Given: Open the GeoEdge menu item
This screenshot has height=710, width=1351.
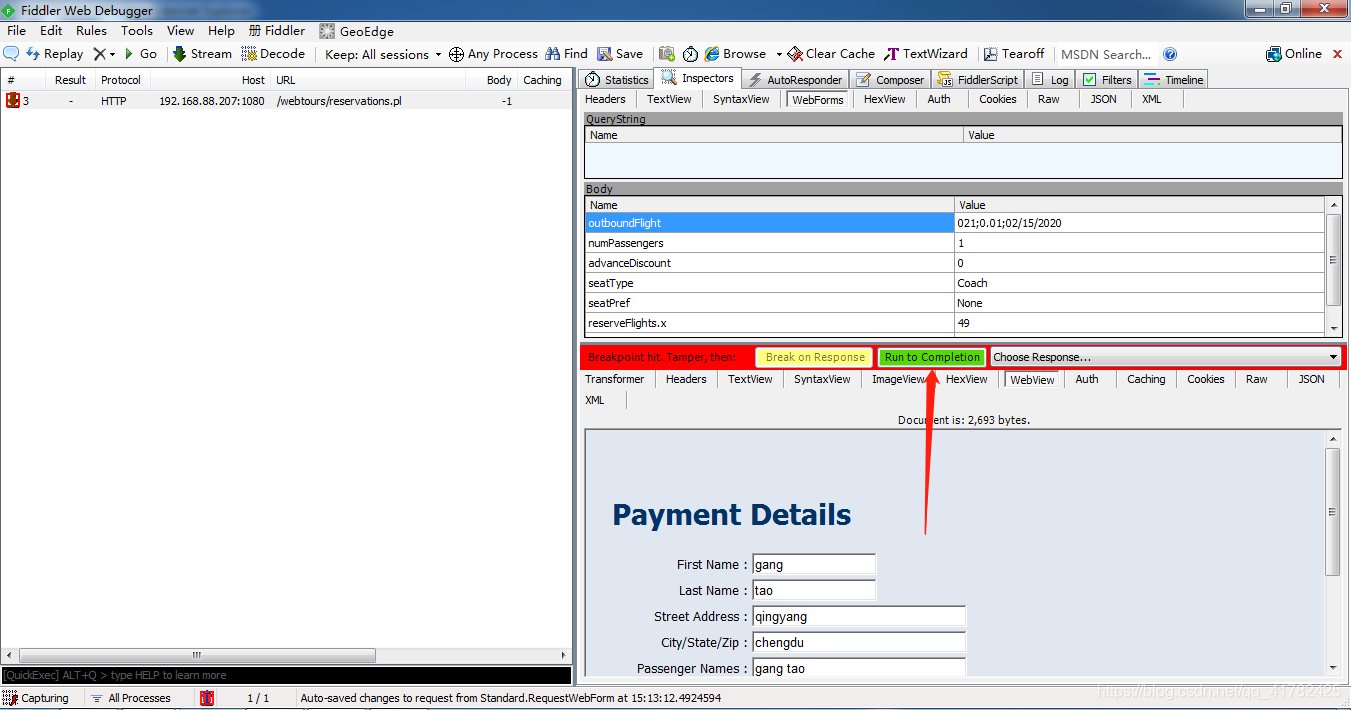Looking at the screenshot, I should click(357, 31).
